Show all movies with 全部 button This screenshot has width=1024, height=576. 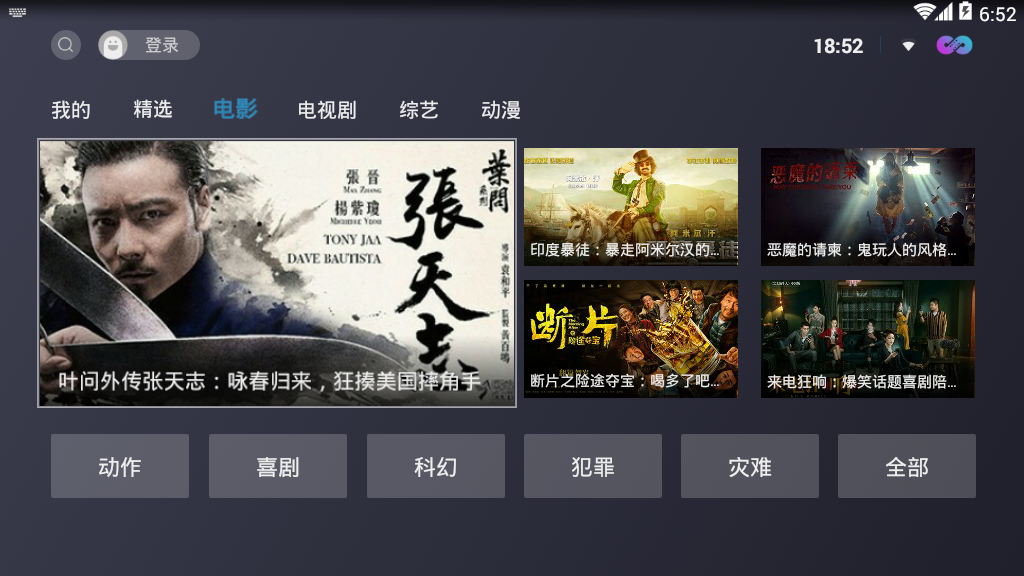click(907, 466)
